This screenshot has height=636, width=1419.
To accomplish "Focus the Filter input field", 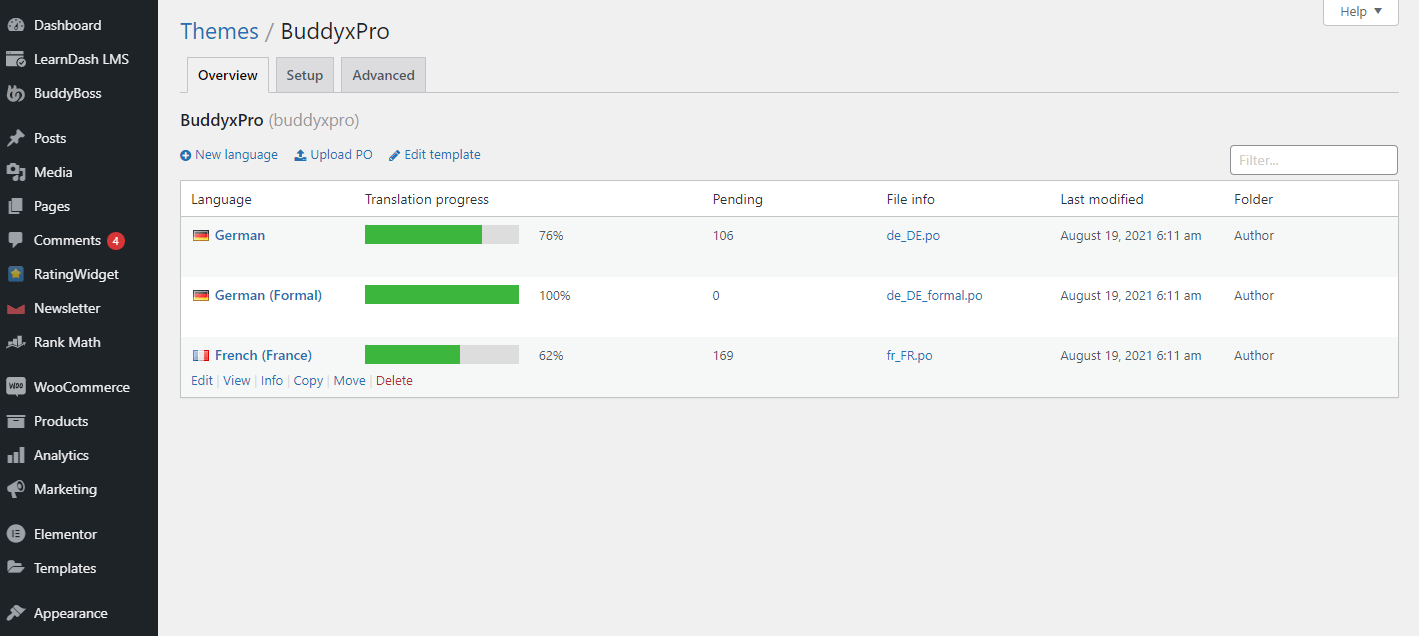I will click(1313, 160).
